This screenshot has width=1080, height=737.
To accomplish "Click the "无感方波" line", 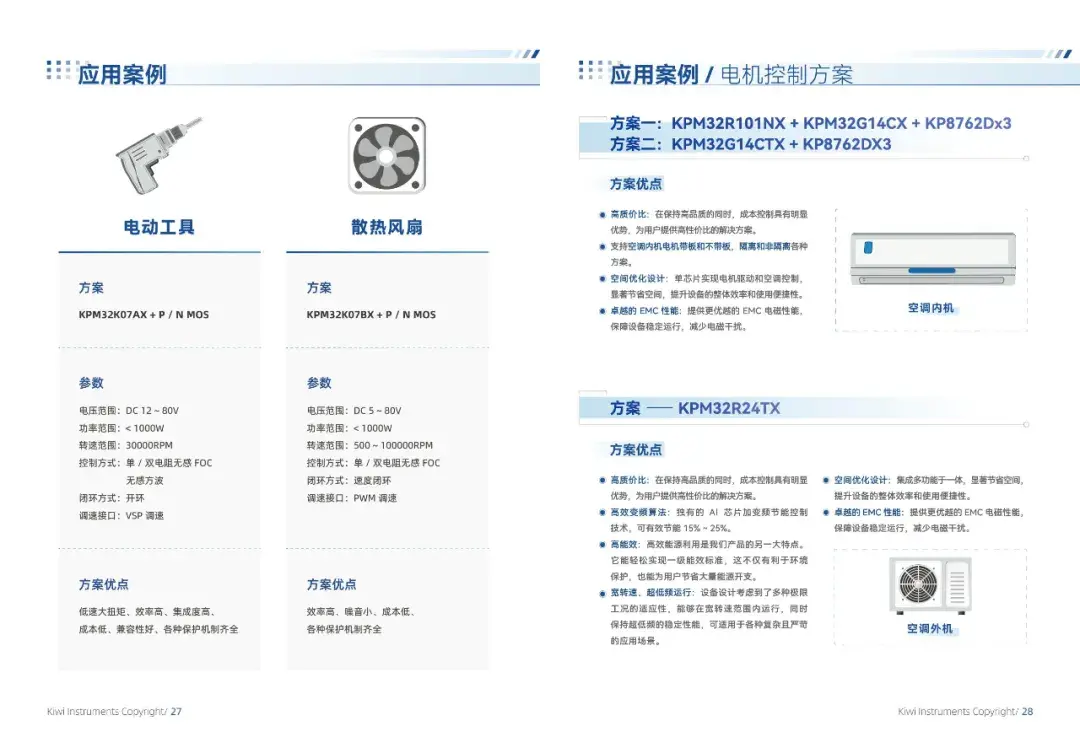I will [145, 481].
